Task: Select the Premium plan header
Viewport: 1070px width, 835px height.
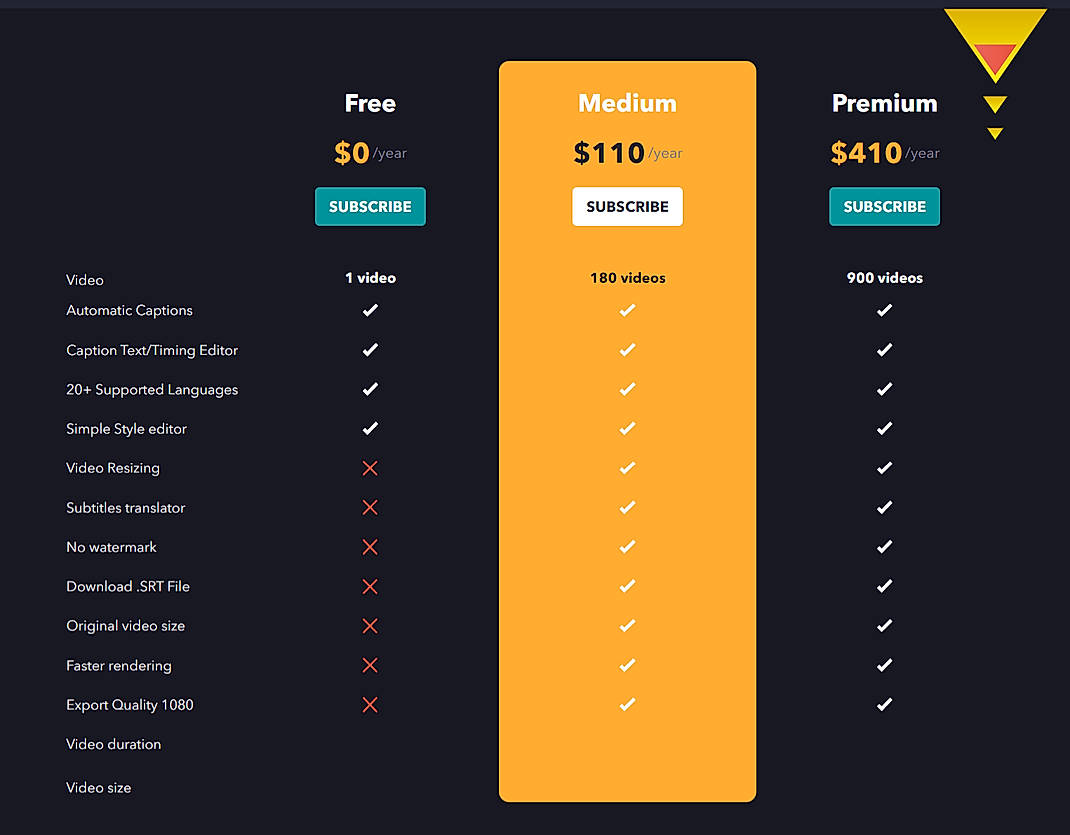Action: point(884,102)
